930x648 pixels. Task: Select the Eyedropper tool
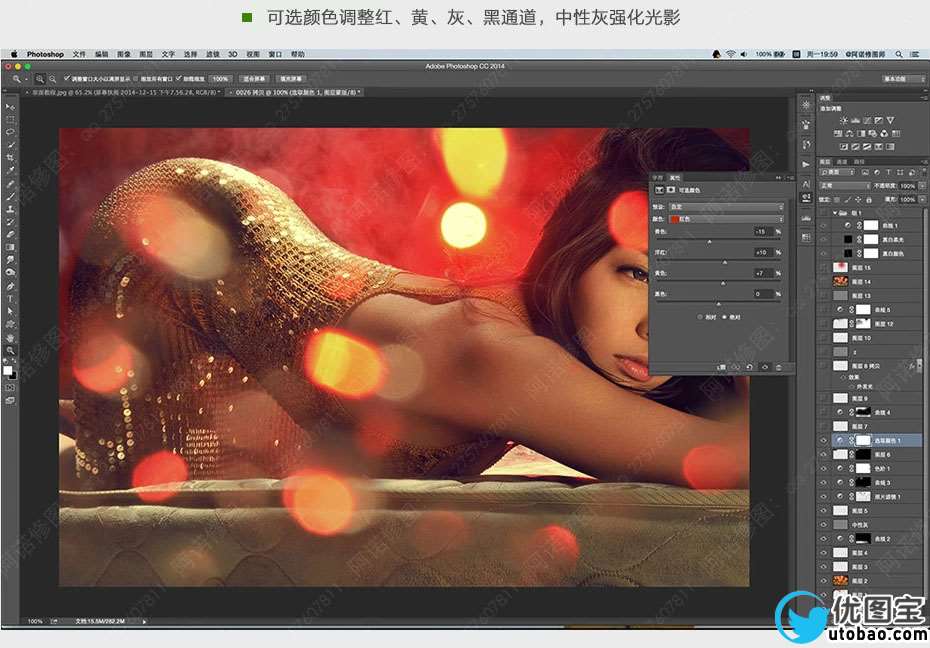pyautogui.click(x=10, y=170)
